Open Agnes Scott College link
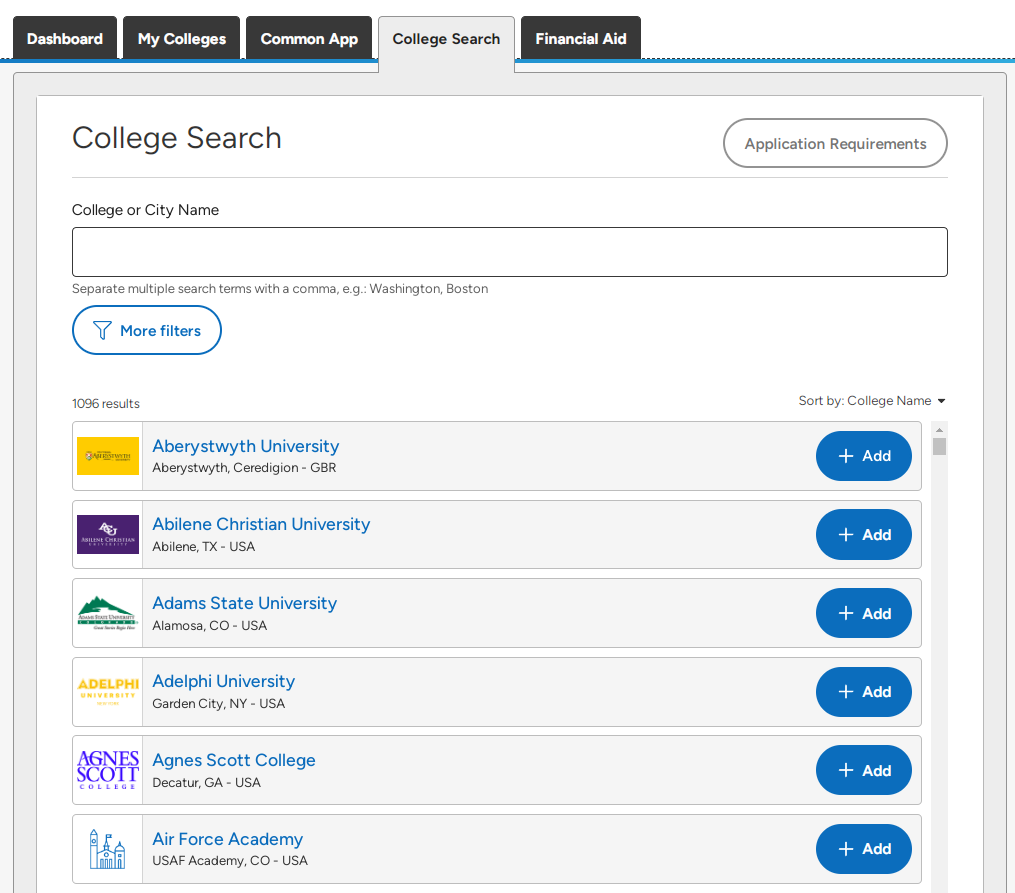Screen dimensions: 1015x893 [234, 760]
